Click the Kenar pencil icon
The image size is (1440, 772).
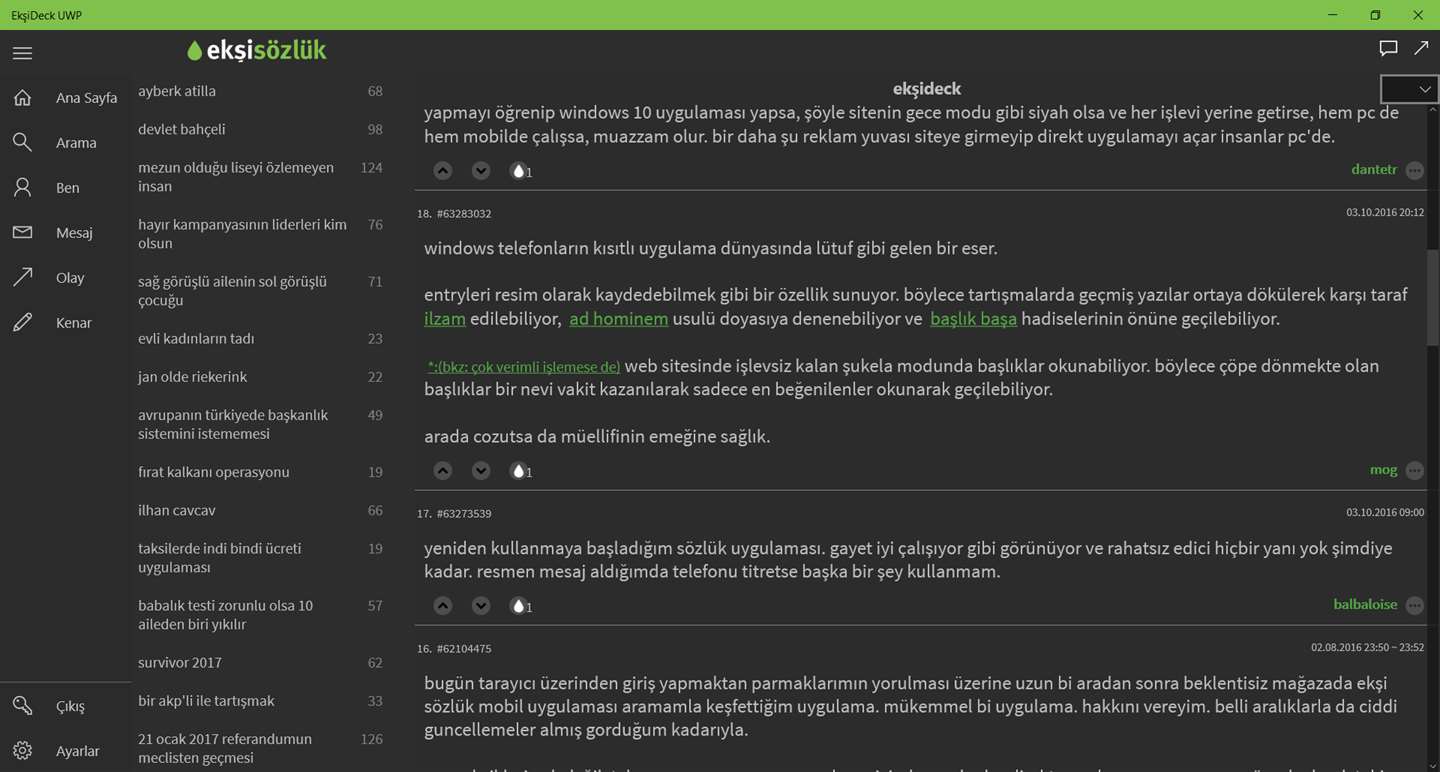coord(22,322)
